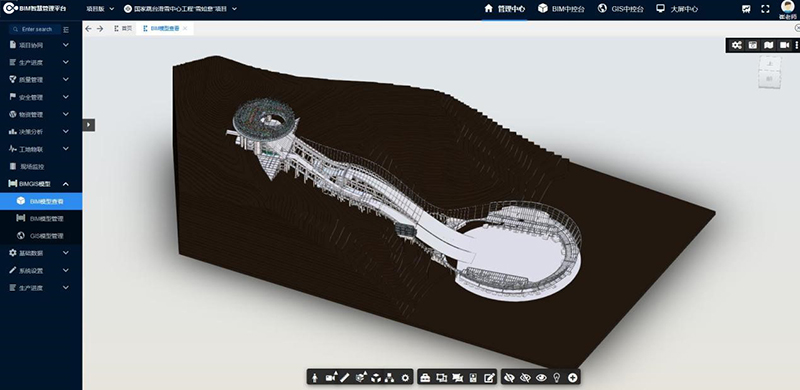This screenshot has width=800, height=390.
Task: Click the video camera icon top right
Action: click(x=785, y=45)
